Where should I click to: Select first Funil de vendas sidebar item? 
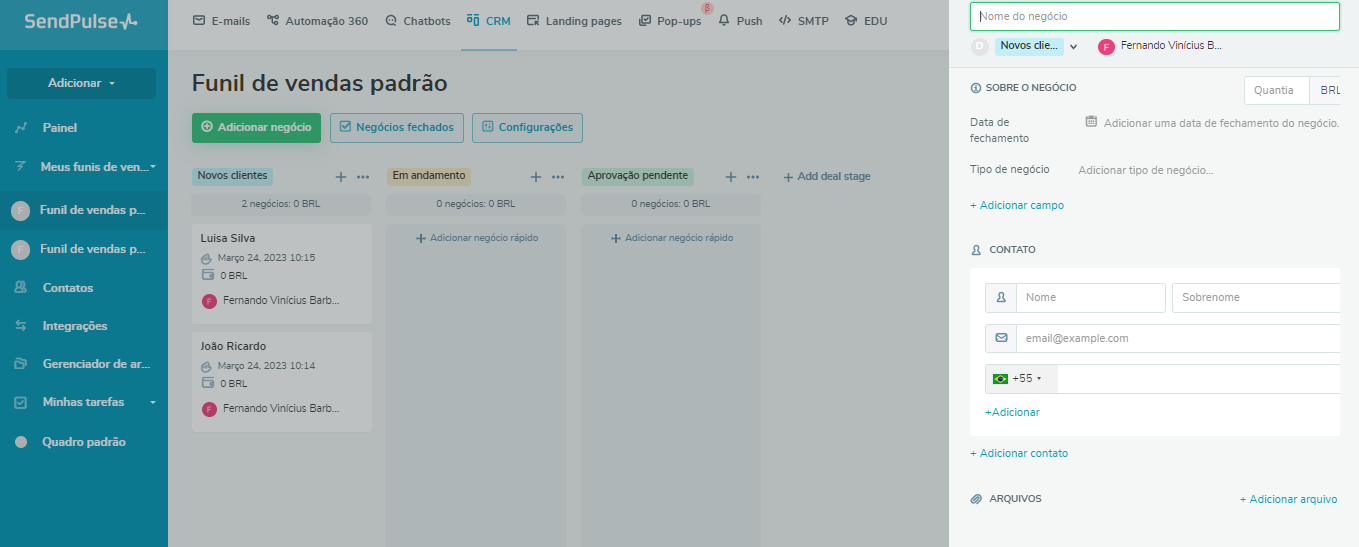coord(84,210)
